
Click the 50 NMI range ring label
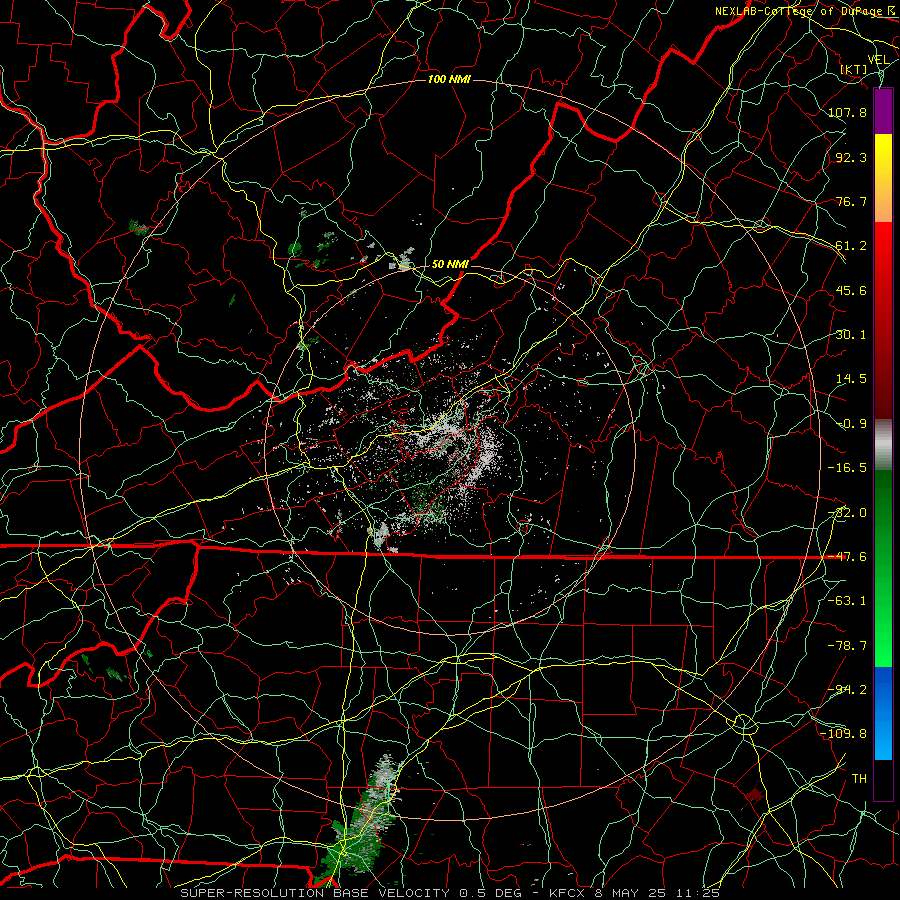450,265
